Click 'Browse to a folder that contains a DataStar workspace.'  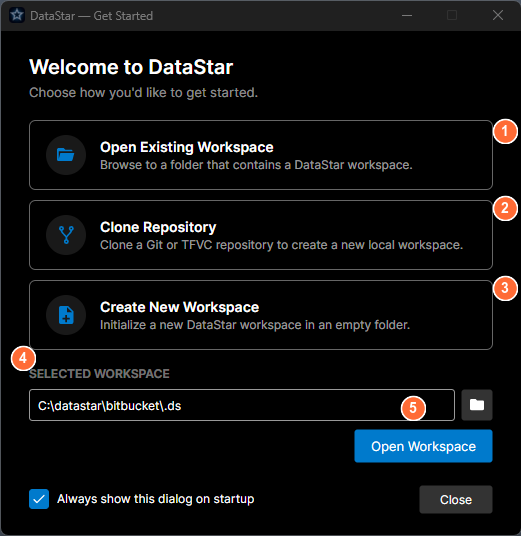[256, 165]
